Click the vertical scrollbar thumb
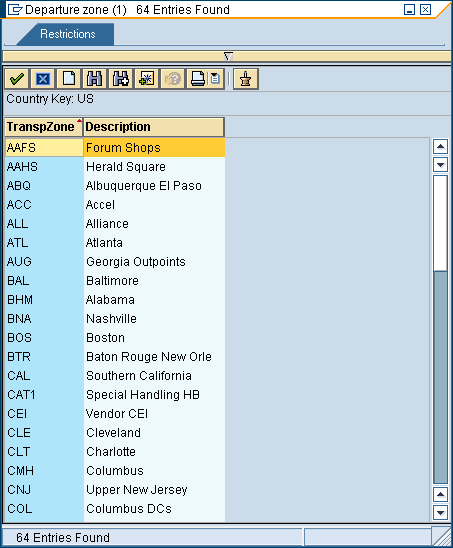The width and height of the screenshot is (453, 548). pos(440,223)
